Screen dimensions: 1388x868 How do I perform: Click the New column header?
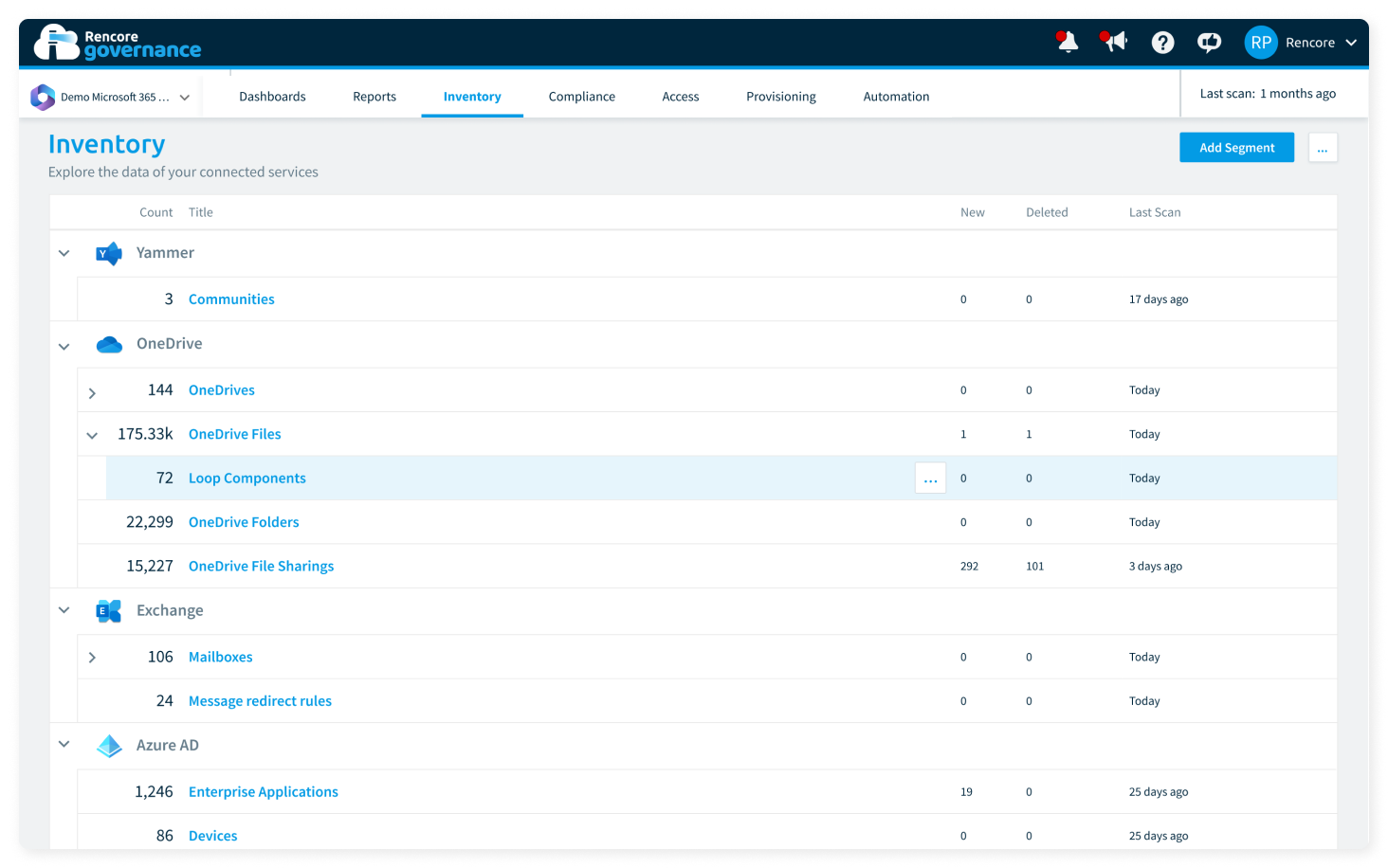point(973,212)
